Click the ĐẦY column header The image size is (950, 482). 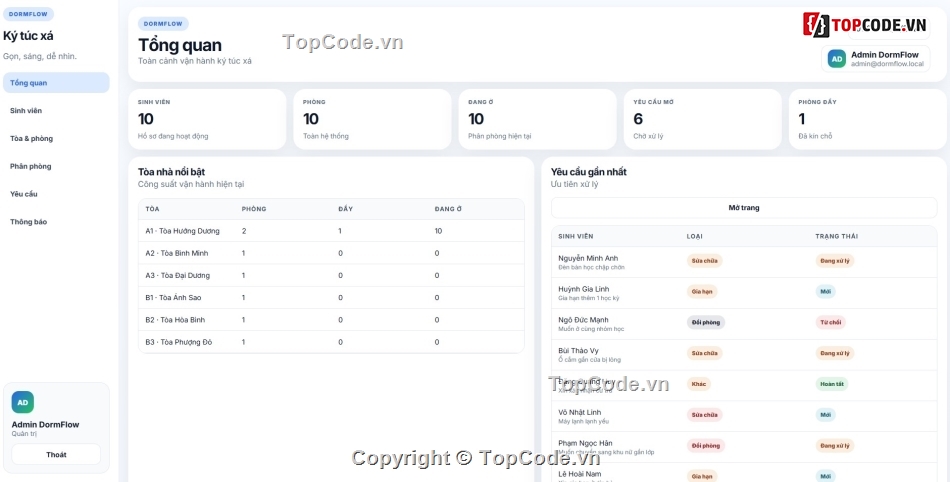pos(345,209)
